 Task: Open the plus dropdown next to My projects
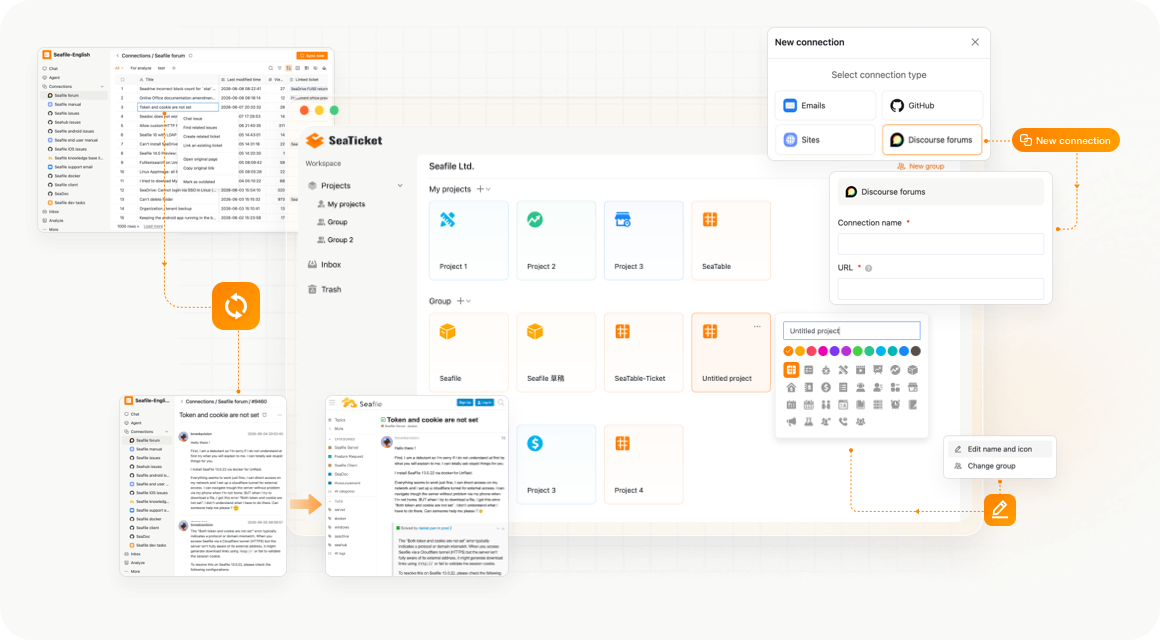tap(483, 189)
